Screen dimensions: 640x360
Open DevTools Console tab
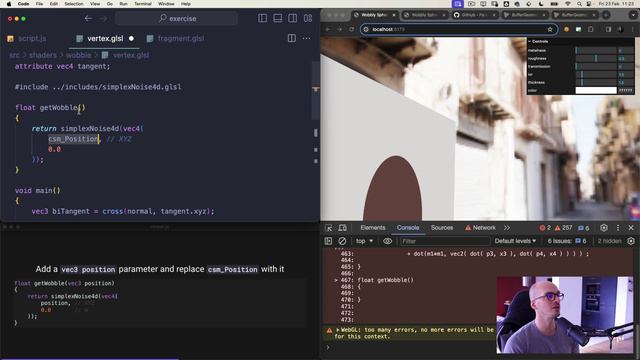[408, 228]
